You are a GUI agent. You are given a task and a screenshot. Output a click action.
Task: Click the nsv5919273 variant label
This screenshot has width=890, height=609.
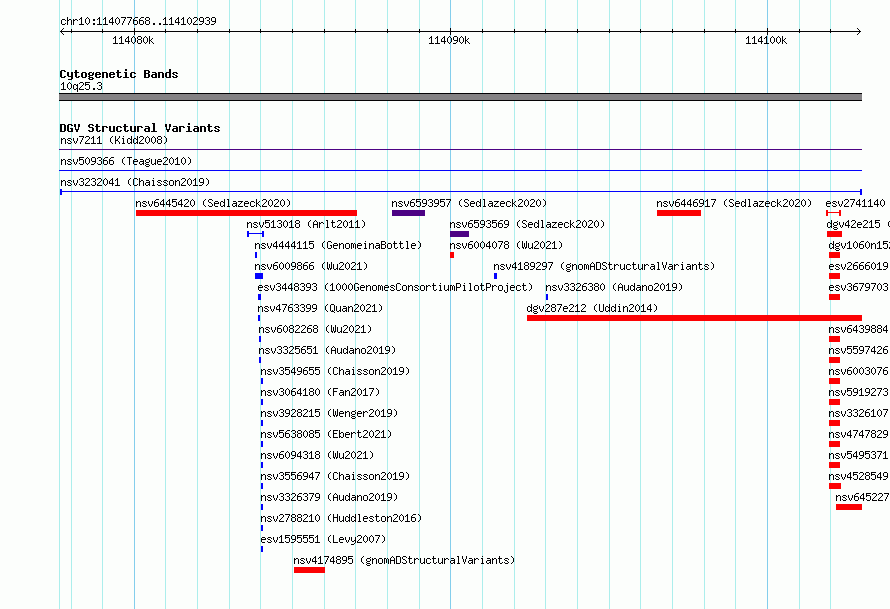tap(859, 392)
